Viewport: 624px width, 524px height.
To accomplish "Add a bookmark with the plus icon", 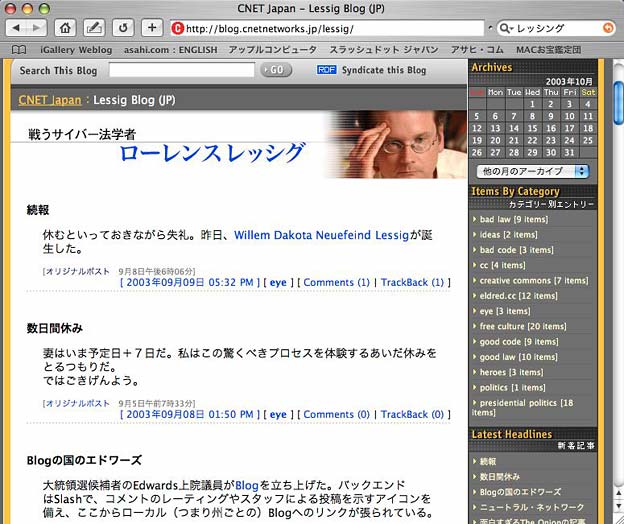I will (152, 28).
